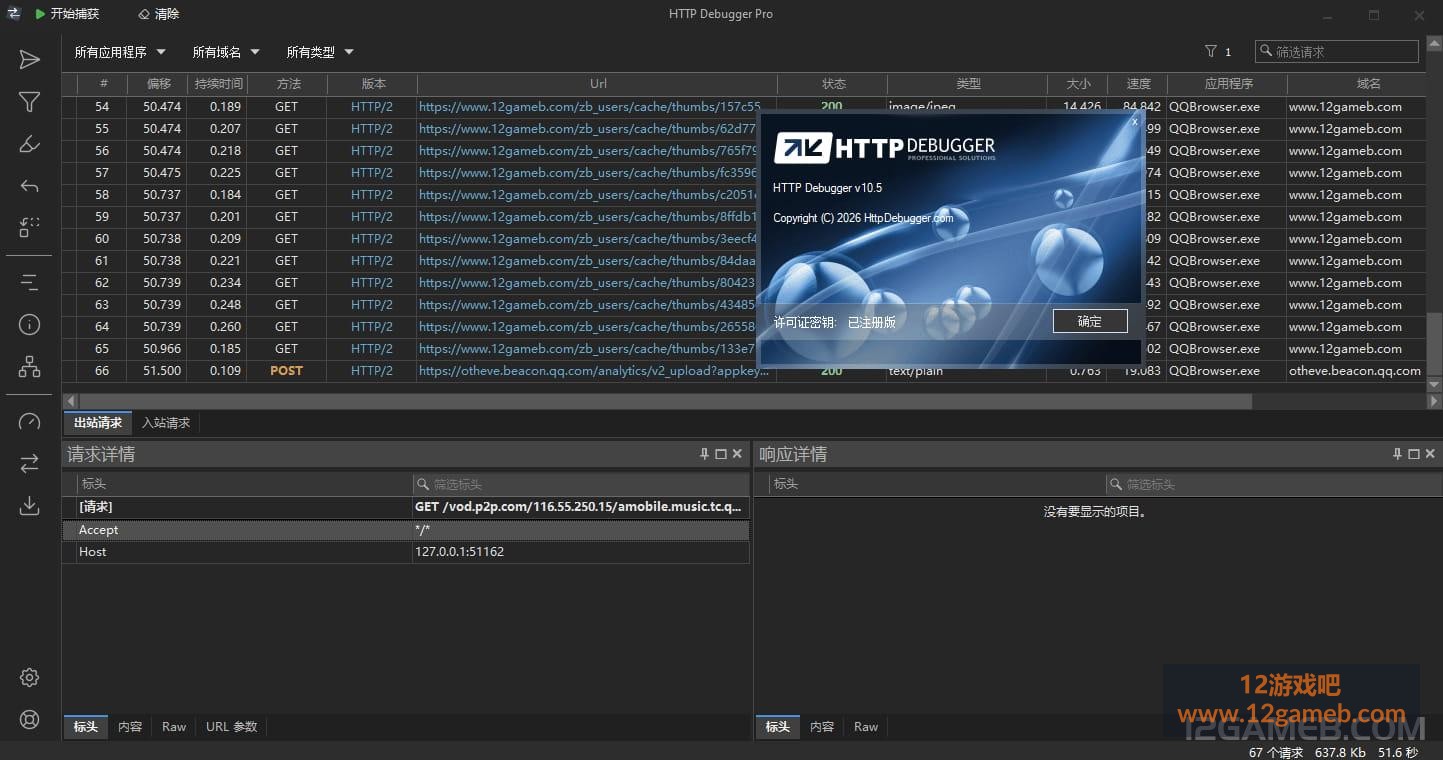Image resolution: width=1443 pixels, height=760 pixels.
Task: Open help via the lifebuoy icon
Action: point(30,720)
